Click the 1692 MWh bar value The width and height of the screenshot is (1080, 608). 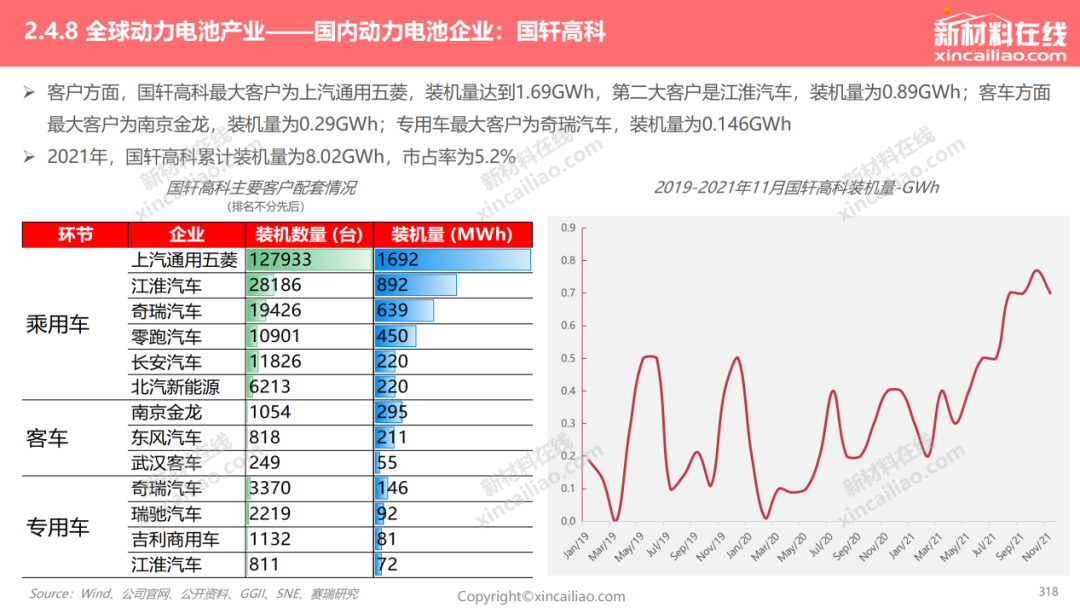(x=398, y=260)
